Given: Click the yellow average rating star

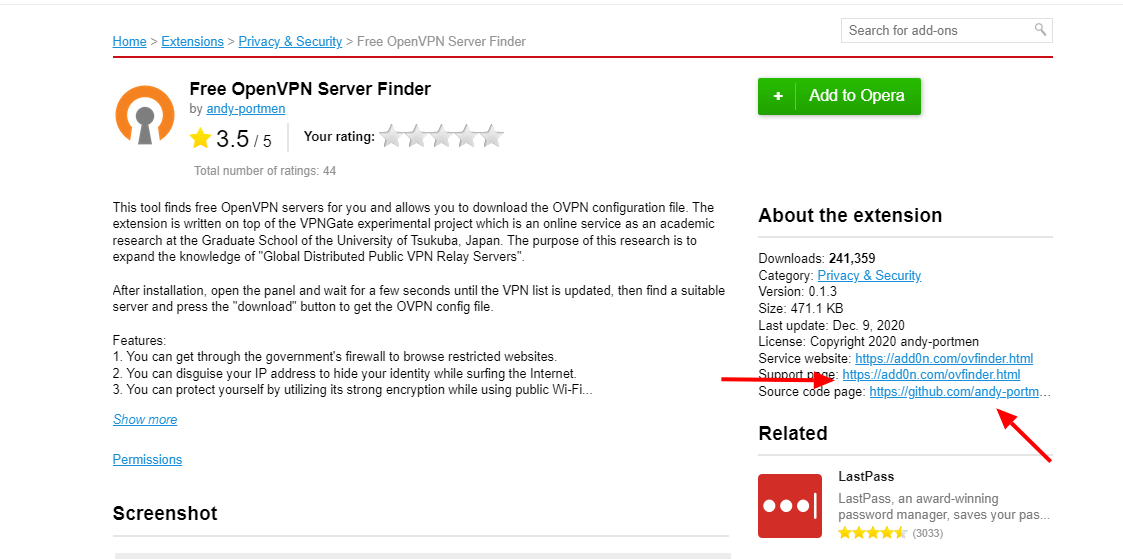Looking at the screenshot, I should 201,137.
